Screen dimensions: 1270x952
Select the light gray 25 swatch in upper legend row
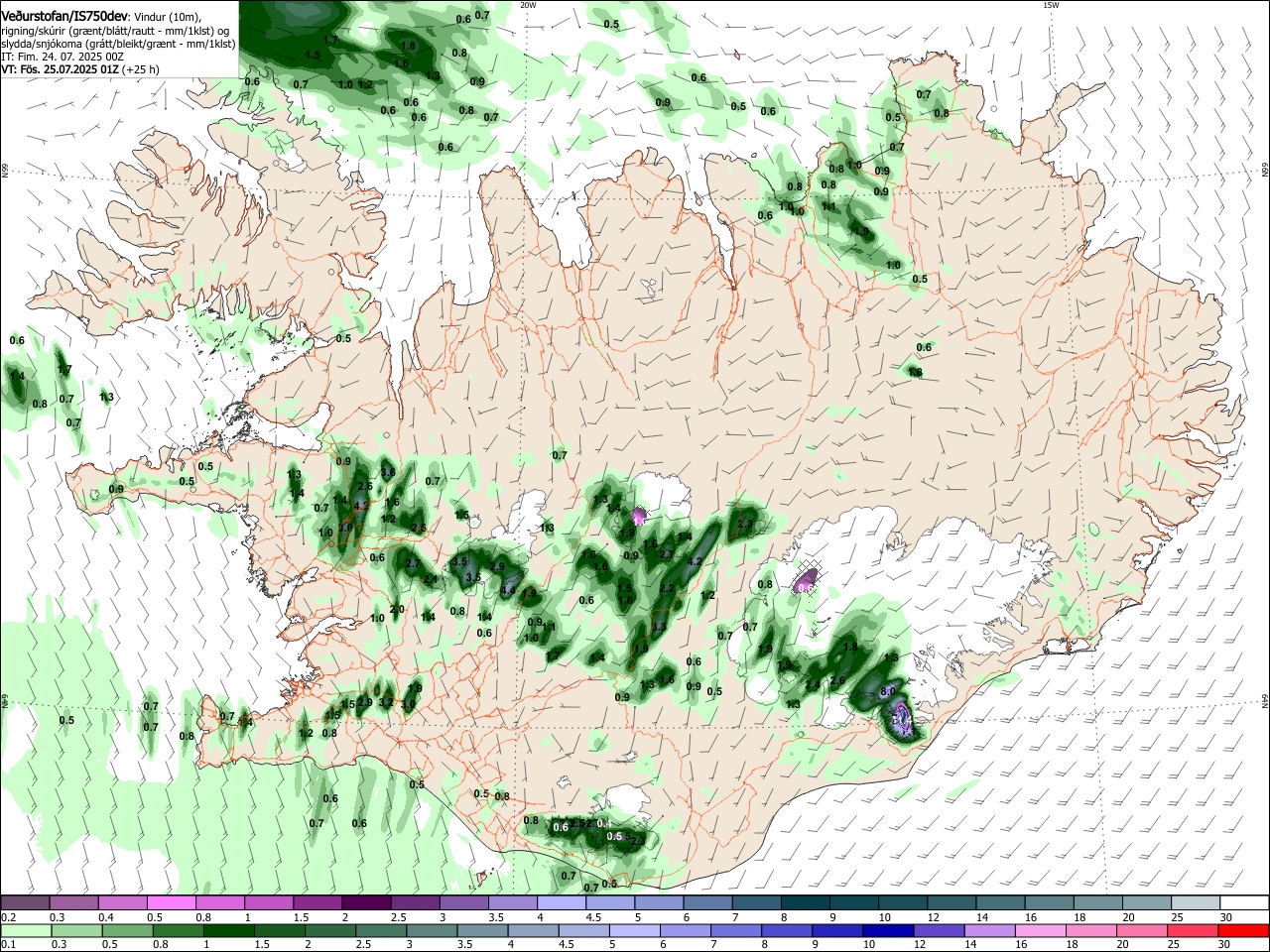point(1196,902)
